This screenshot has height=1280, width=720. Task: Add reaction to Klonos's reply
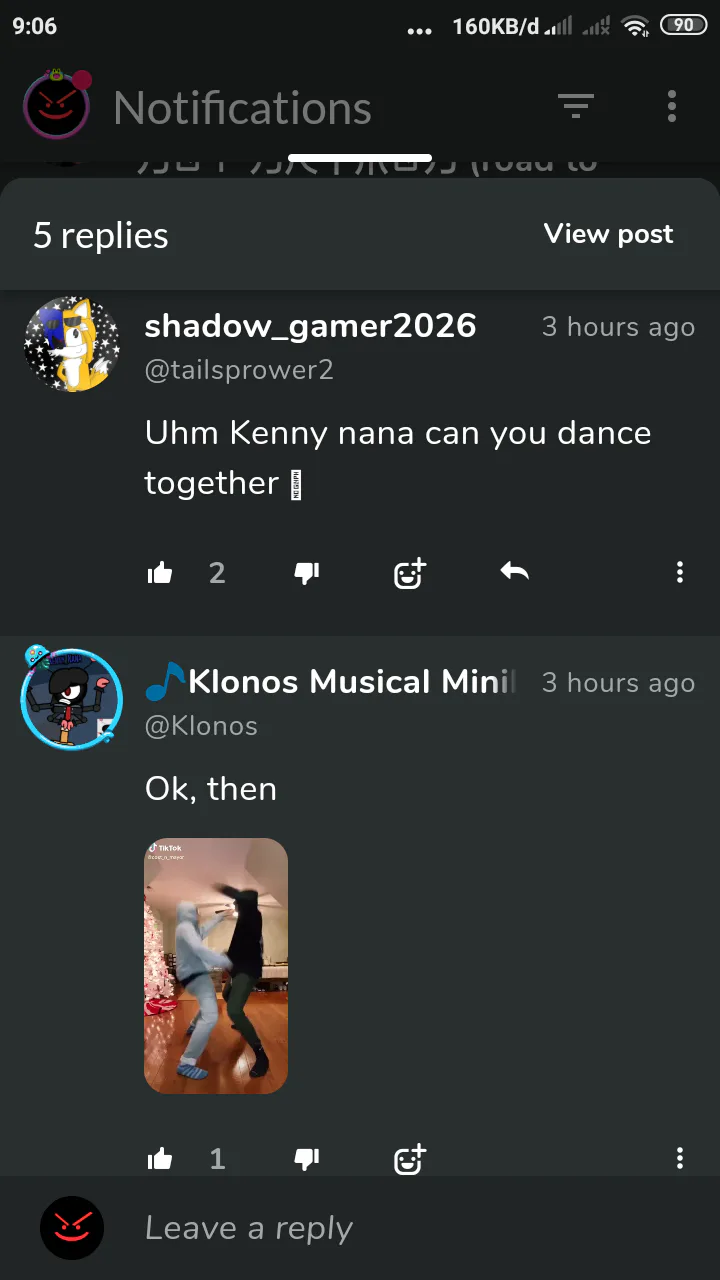(410, 1159)
